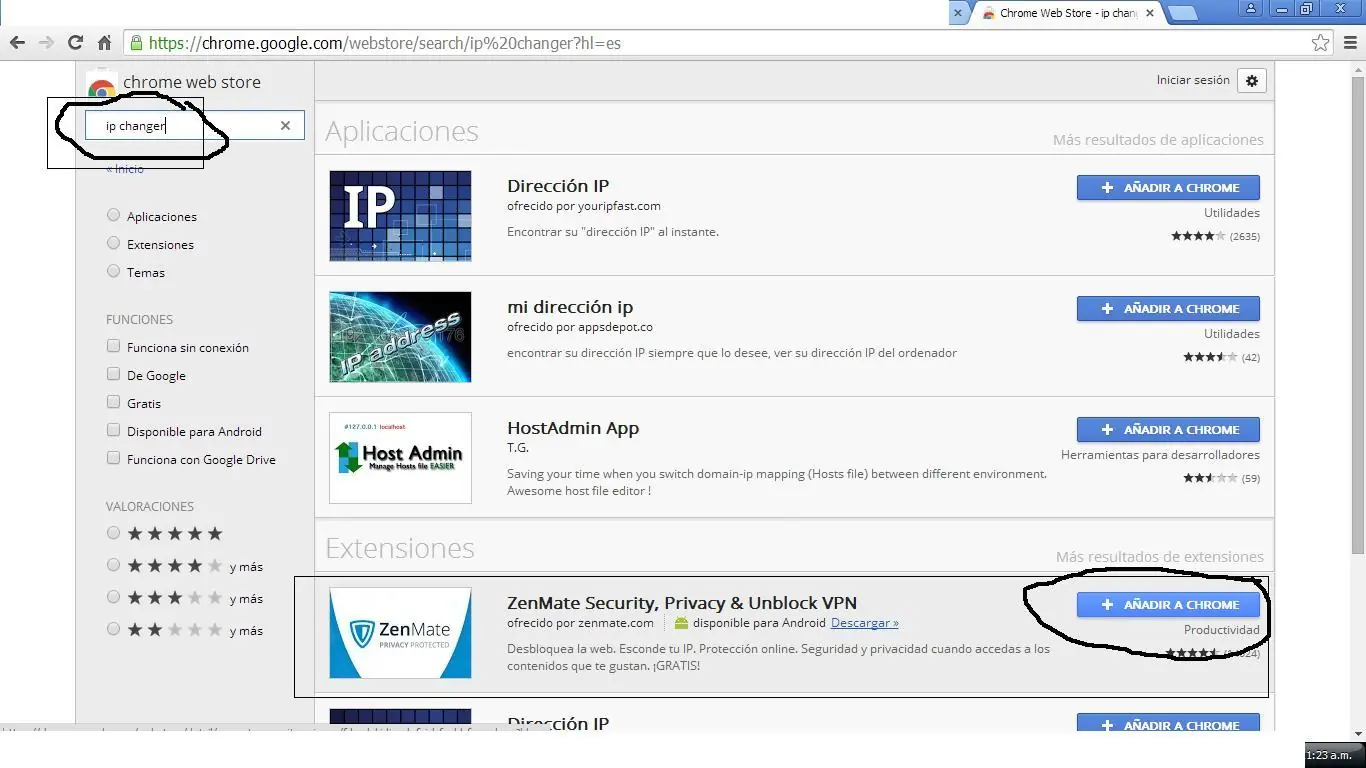1366x768 pixels.
Task: Tick Funciona con Google Drive
Action: pyautogui.click(x=114, y=459)
